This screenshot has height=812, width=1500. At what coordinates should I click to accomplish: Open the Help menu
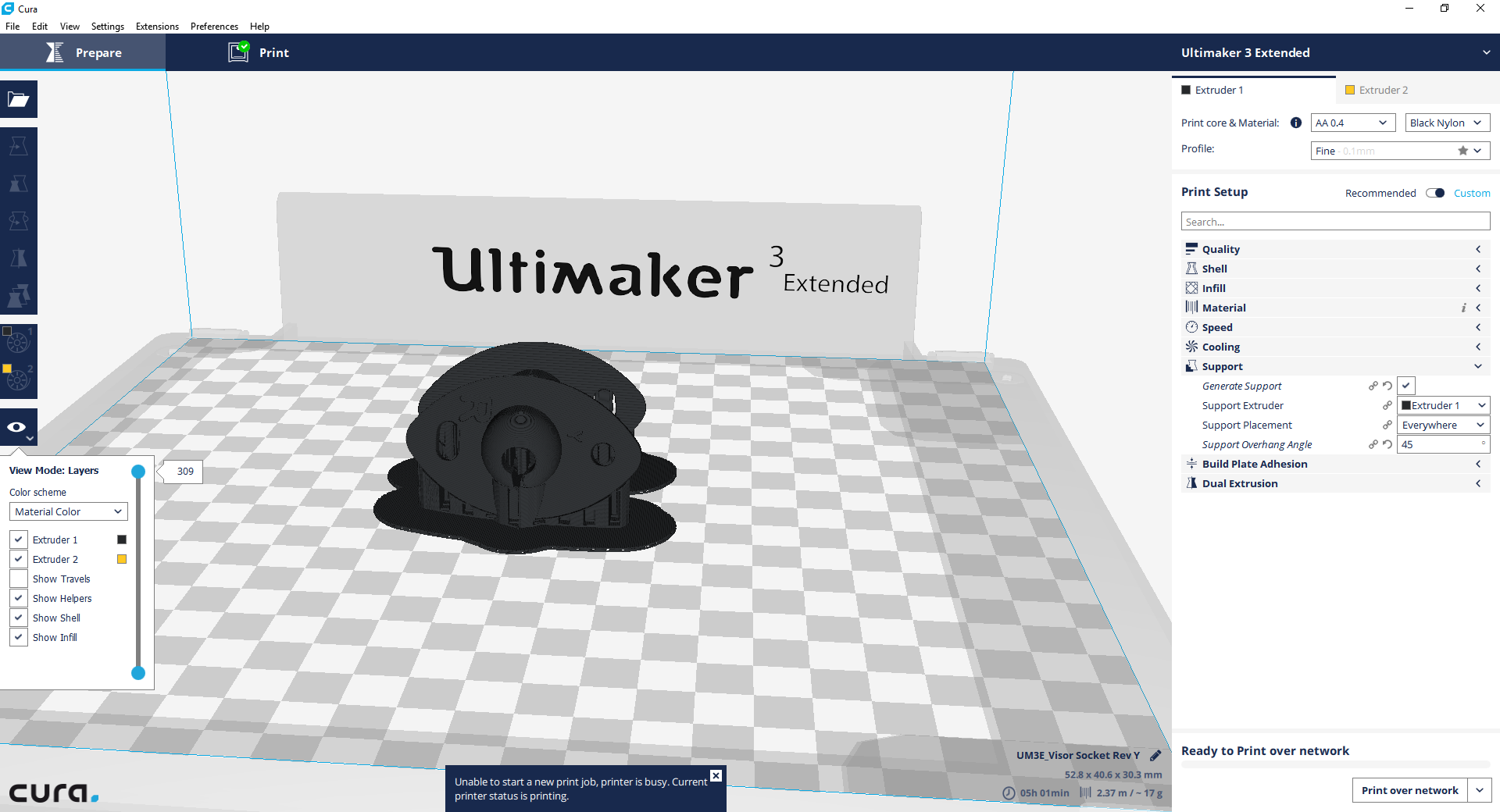click(259, 26)
